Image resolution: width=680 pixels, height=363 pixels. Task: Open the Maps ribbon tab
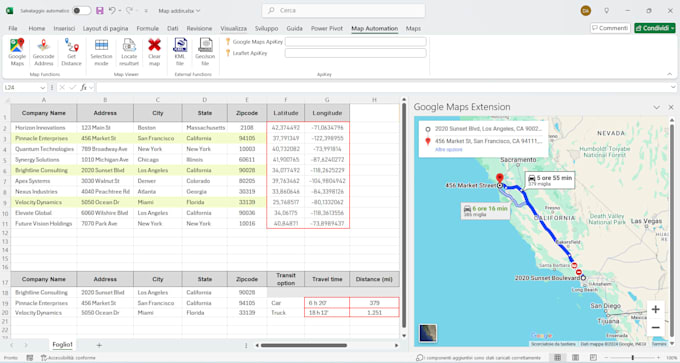pos(413,28)
